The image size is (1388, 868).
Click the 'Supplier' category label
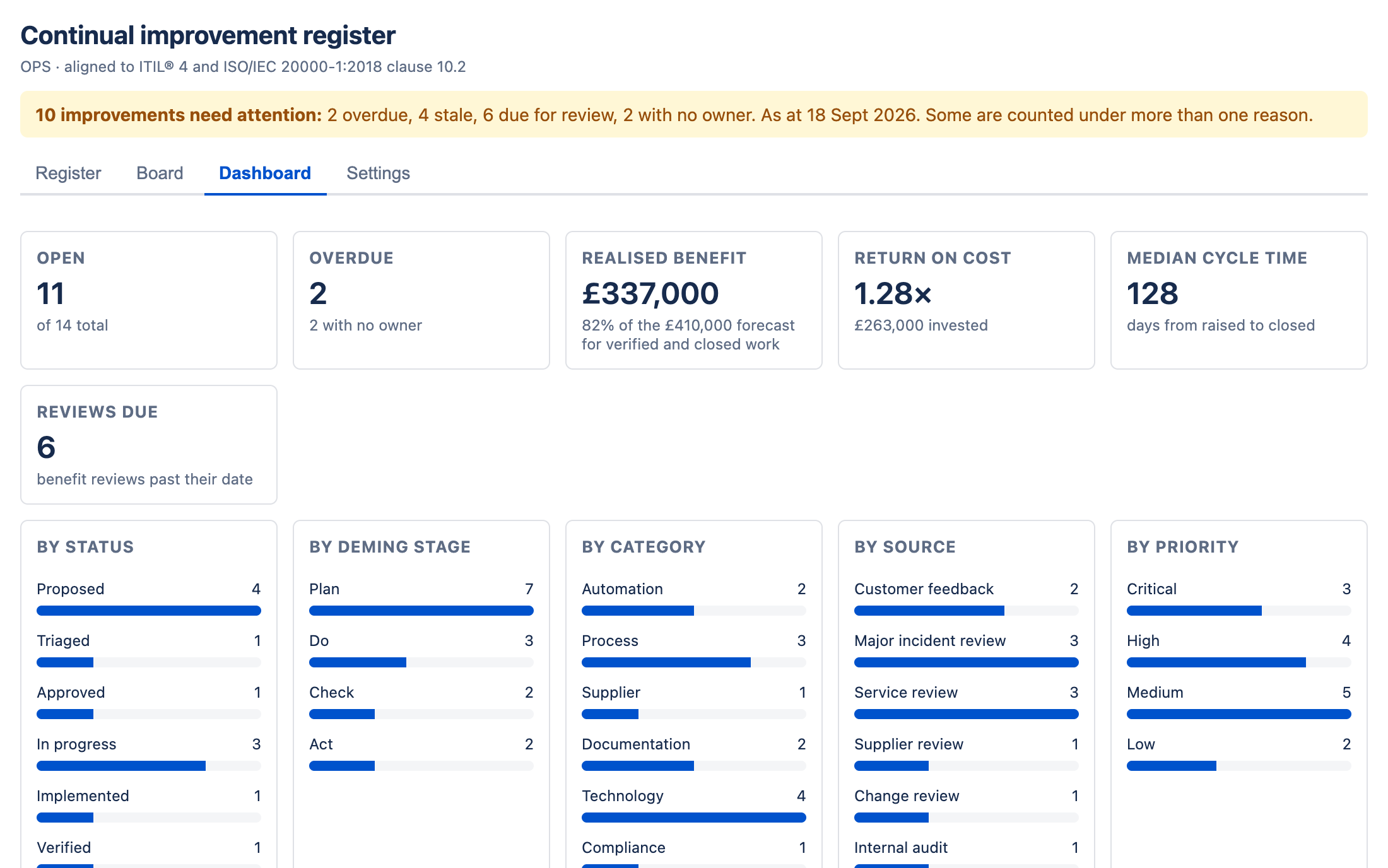(611, 693)
